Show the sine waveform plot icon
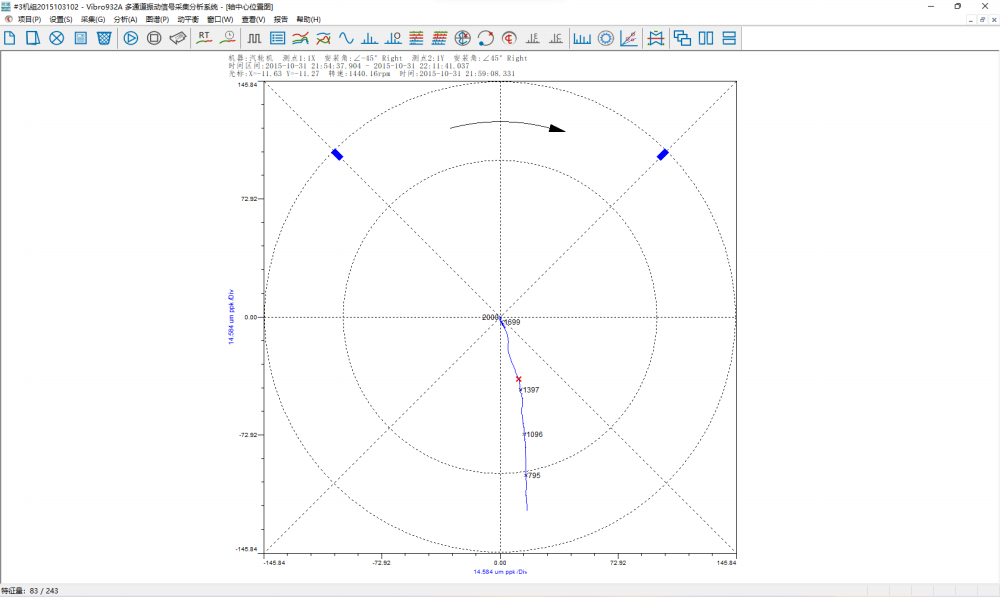The image size is (1000, 597). (346, 38)
